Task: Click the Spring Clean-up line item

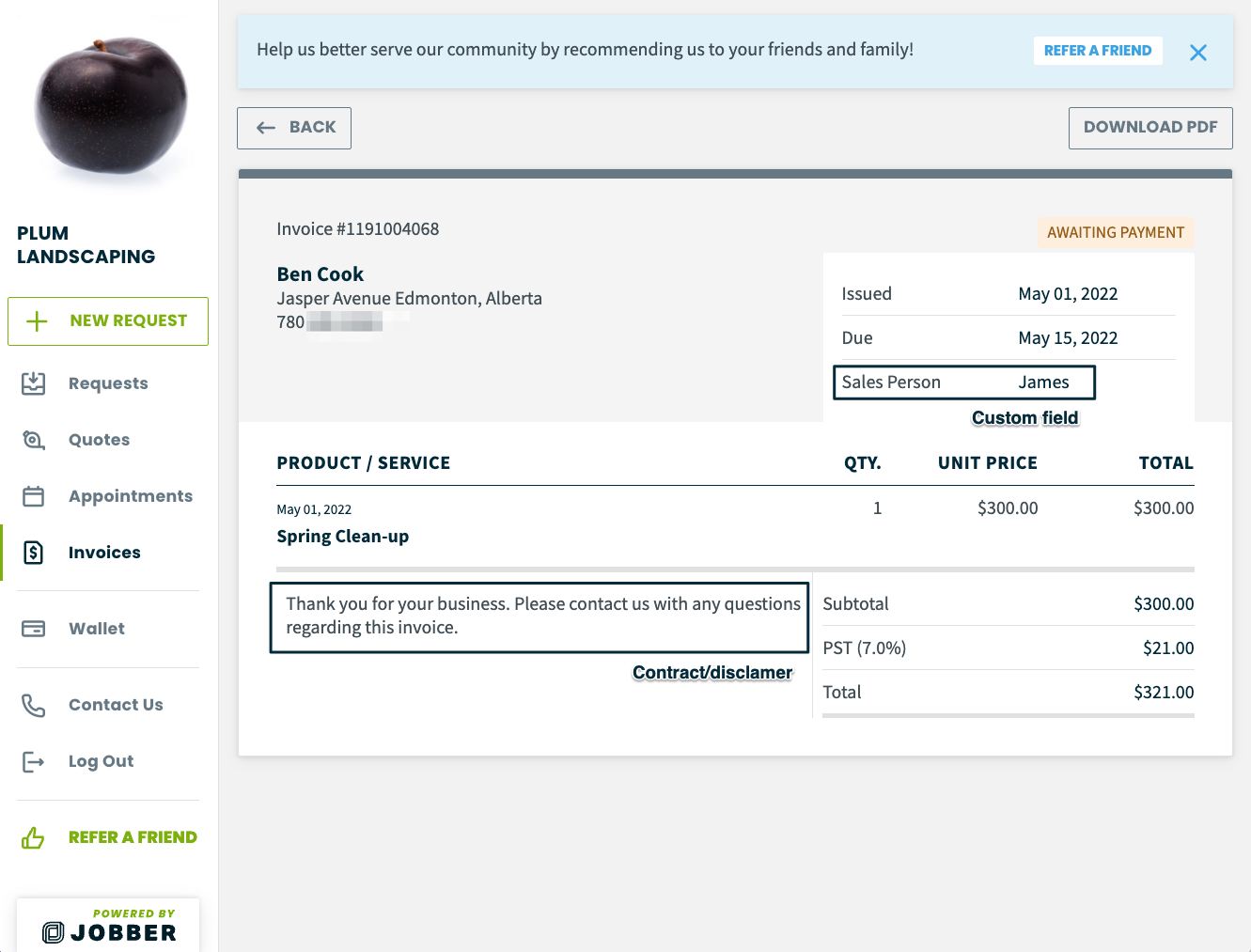Action: (x=343, y=537)
